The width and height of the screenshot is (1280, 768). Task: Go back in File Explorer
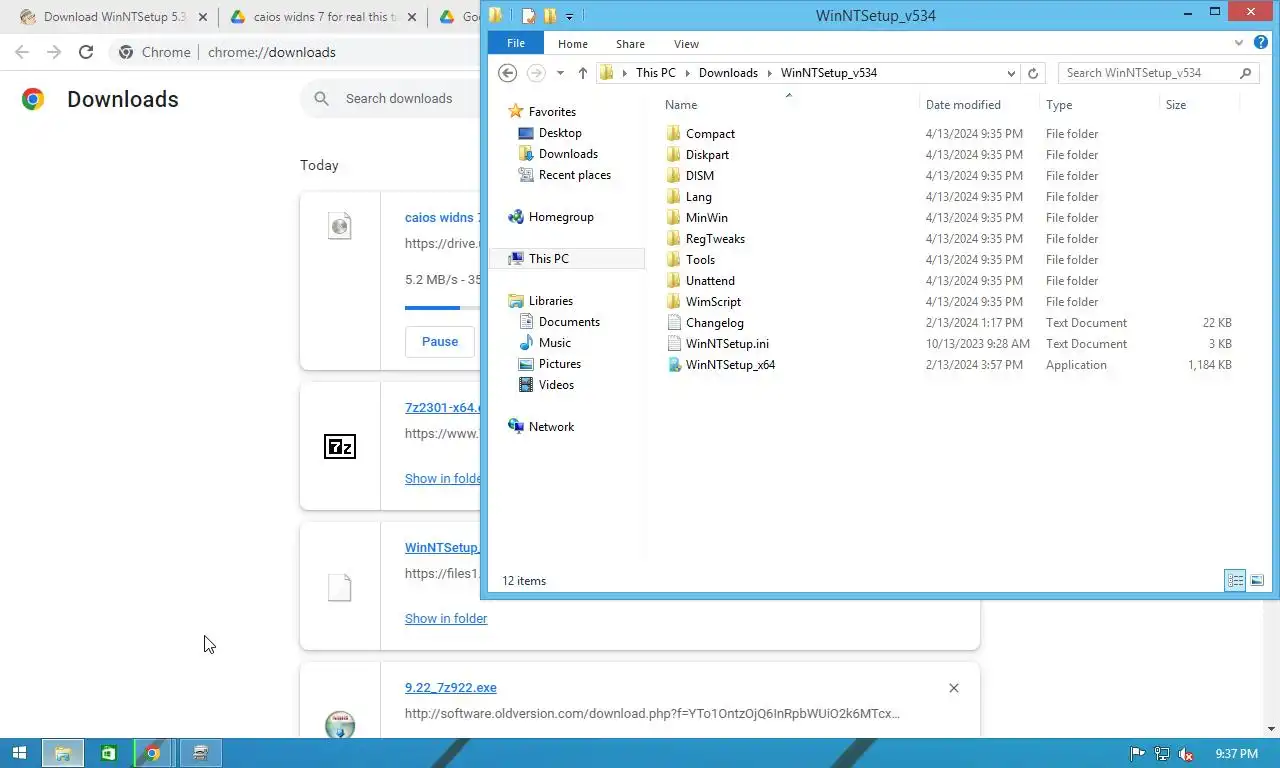point(507,73)
